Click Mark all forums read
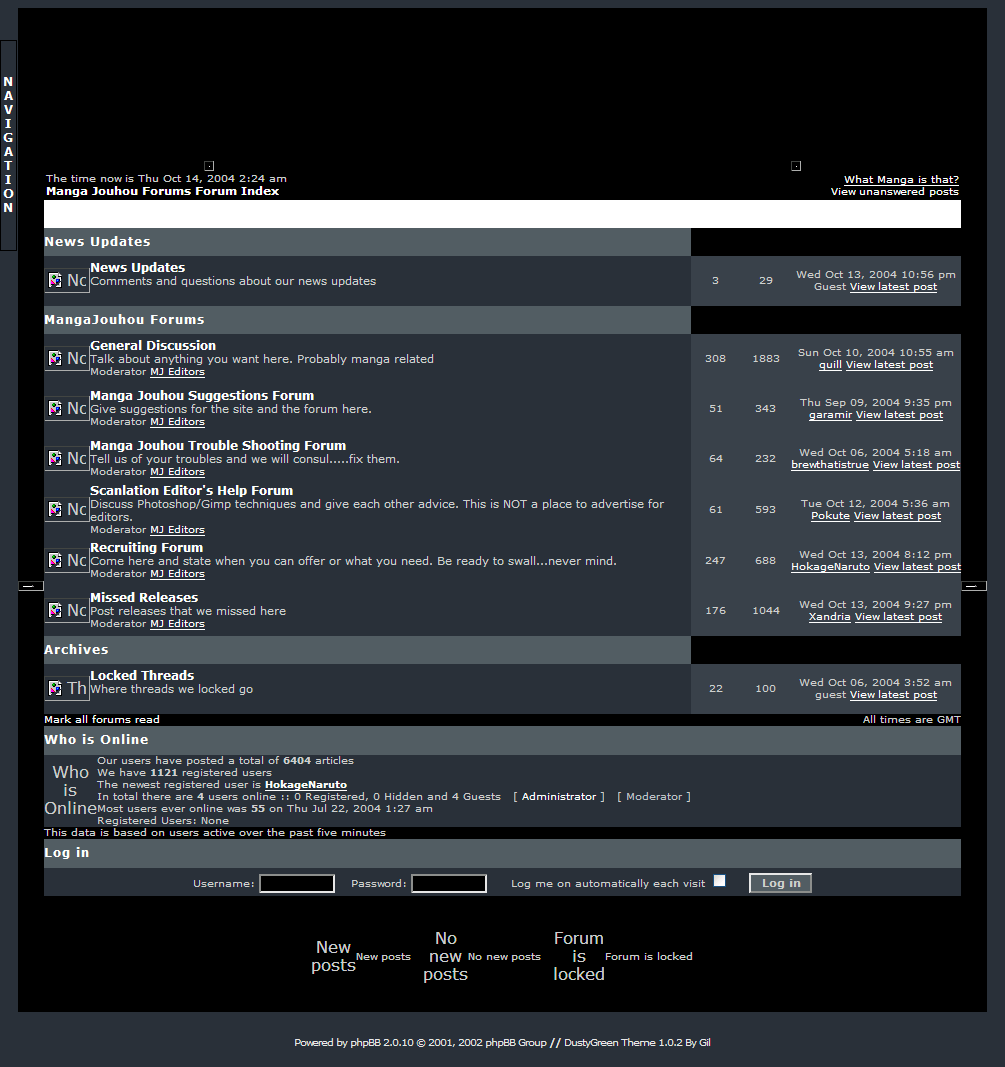This screenshot has width=1005, height=1067. 102,719
